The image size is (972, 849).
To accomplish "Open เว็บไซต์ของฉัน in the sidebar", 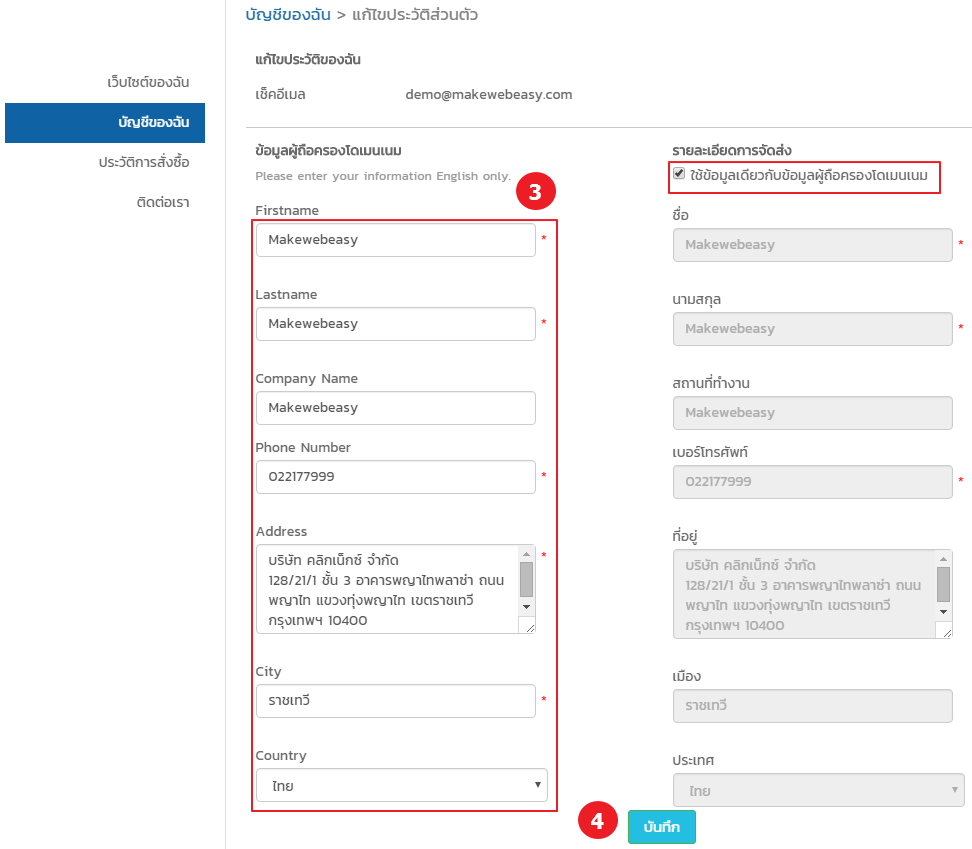I will pos(148,82).
